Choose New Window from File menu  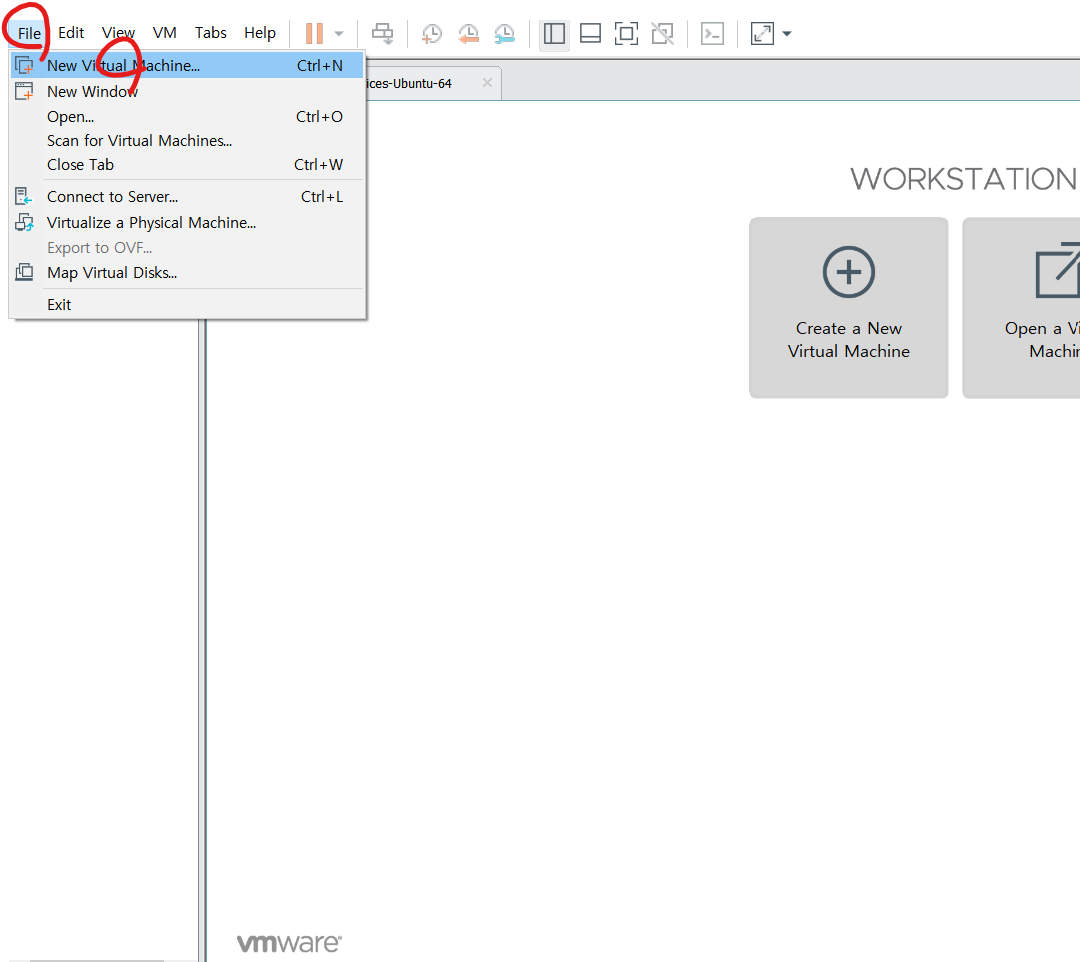(187, 92)
